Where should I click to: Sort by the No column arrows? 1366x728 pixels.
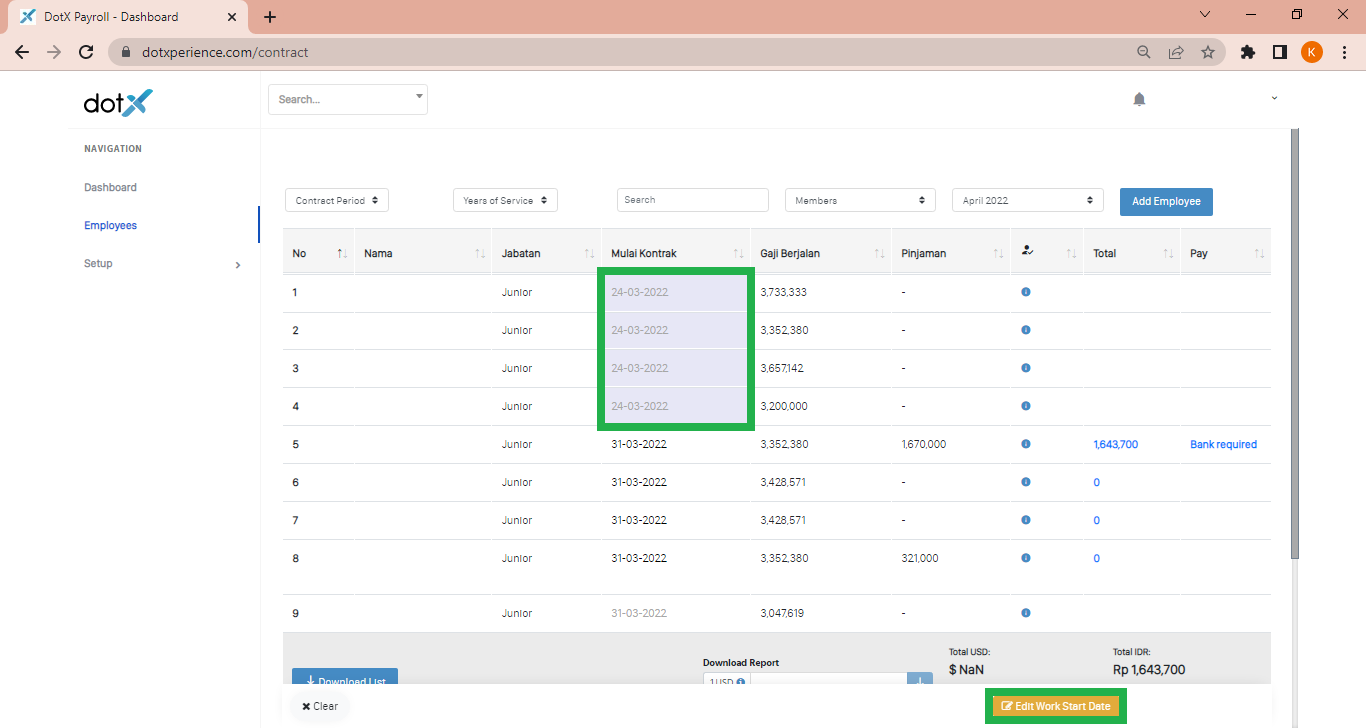[342, 254]
